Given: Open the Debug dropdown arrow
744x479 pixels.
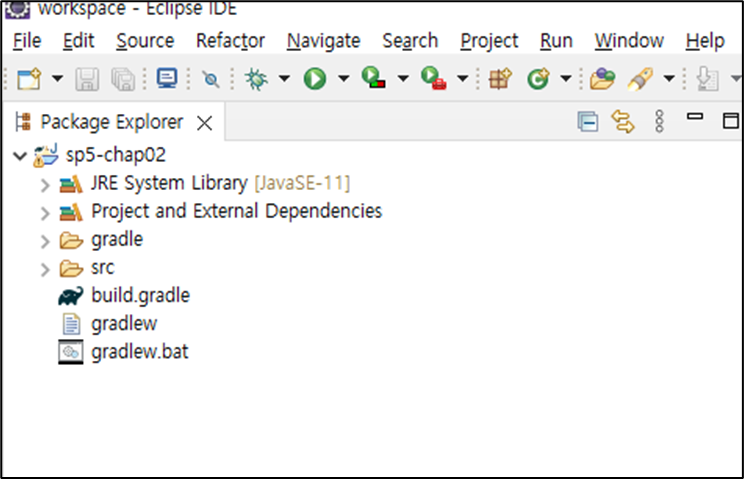Looking at the screenshot, I should point(284,79).
